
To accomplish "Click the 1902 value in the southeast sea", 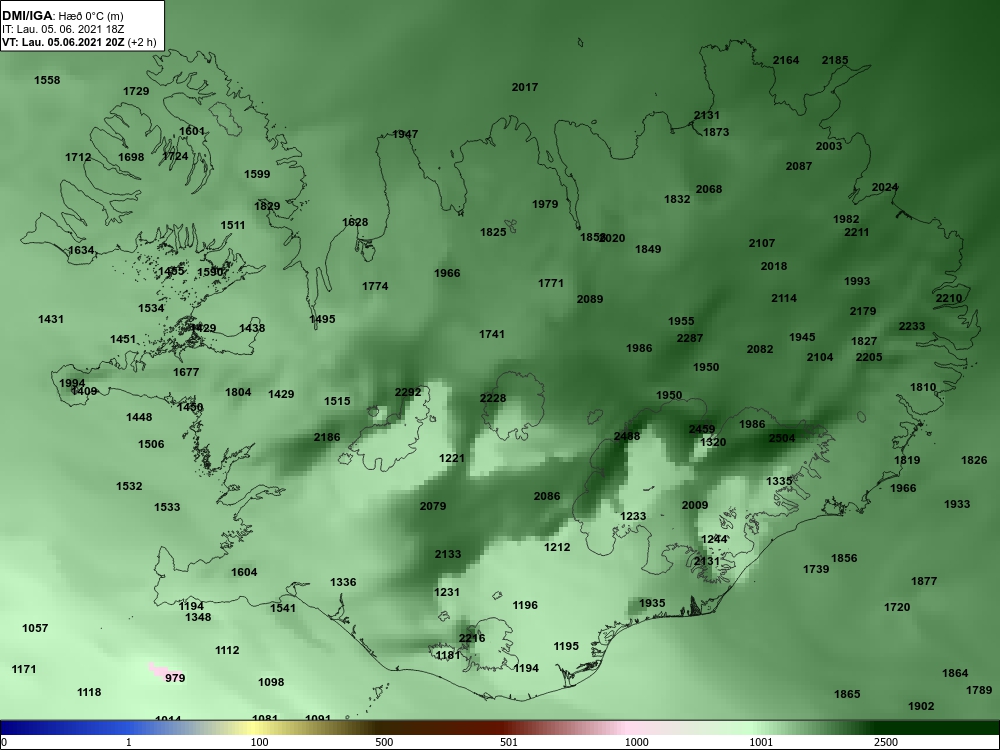I will click(x=921, y=707).
